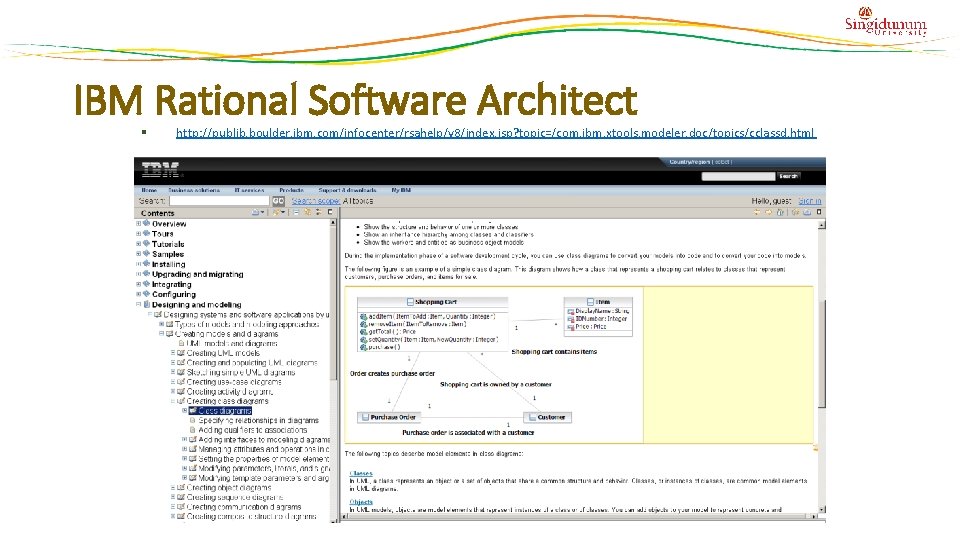Click the bookmark document icon in topic toolbar
Viewport: 960px width, 540px height.
click(795, 212)
